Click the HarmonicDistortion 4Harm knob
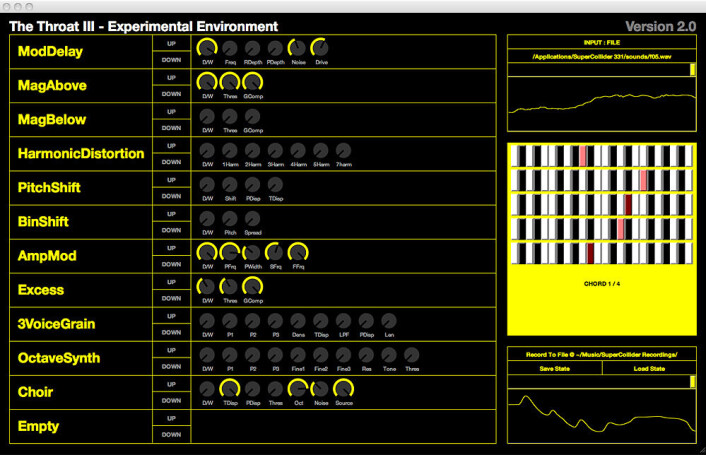Image resolution: width=706 pixels, height=455 pixels. 298,151
